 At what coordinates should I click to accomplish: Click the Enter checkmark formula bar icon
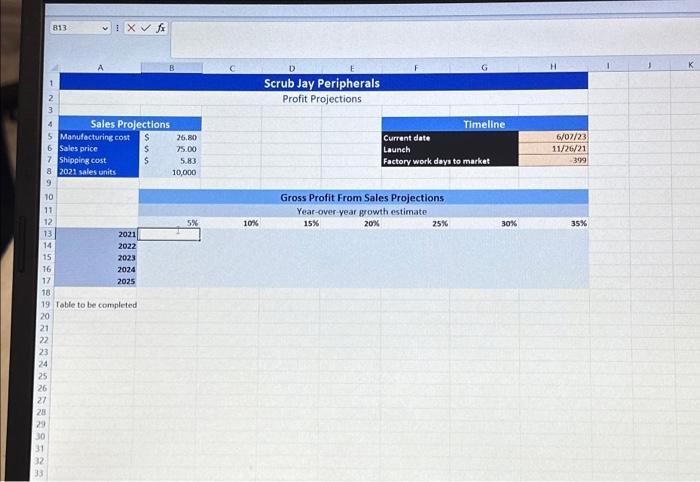click(146, 28)
